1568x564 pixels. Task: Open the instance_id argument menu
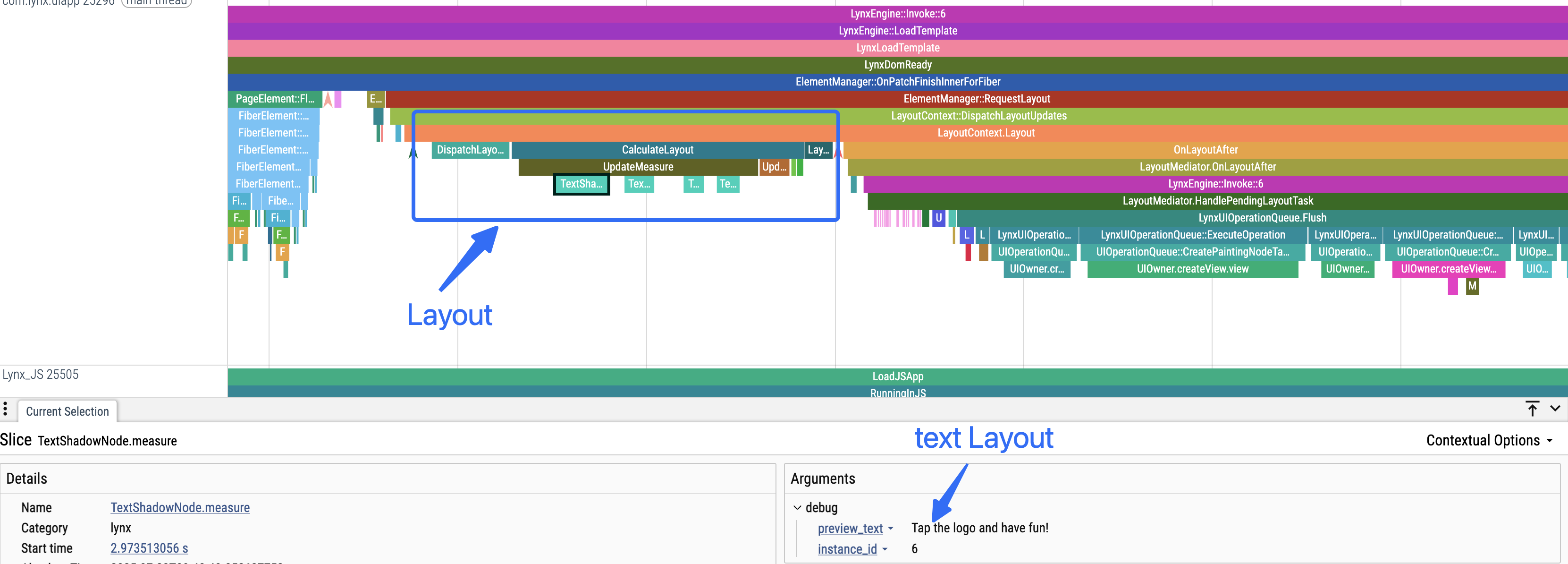(852, 549)
